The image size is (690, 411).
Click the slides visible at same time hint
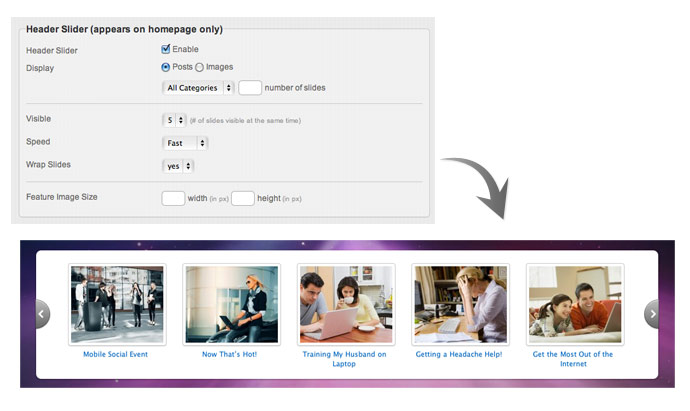coord(245,121)
